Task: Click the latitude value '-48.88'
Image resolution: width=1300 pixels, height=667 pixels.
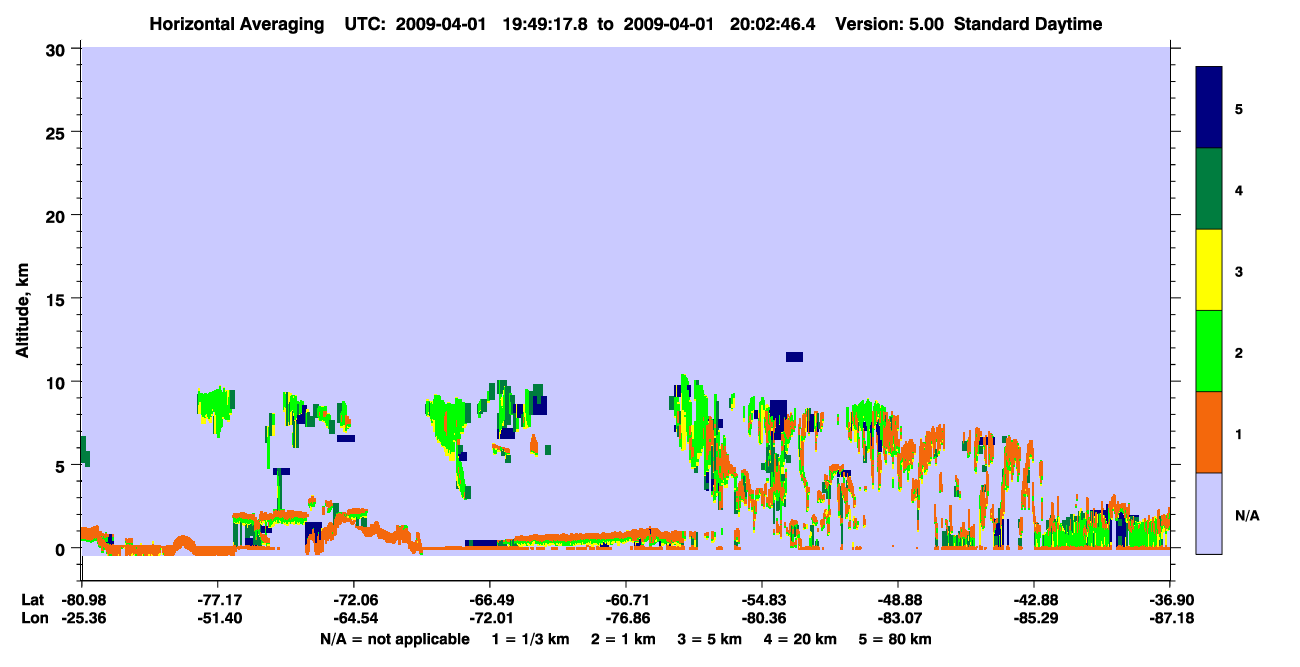Action: [x=898, y=600]
